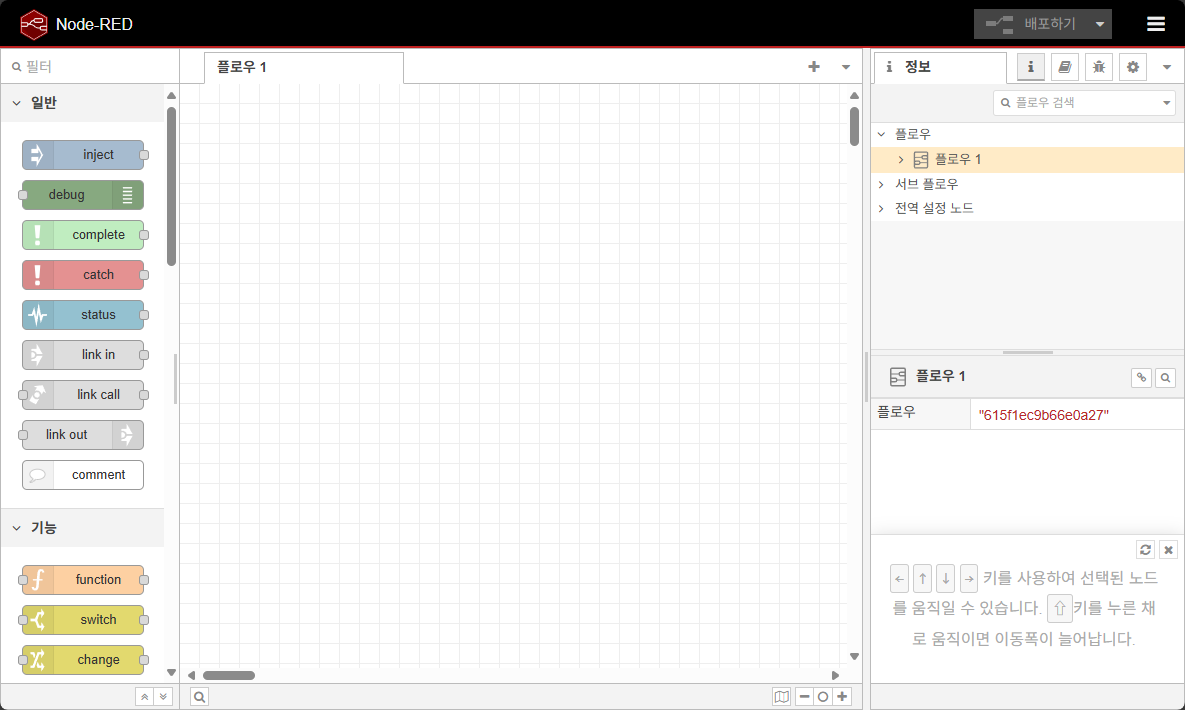Select the link in node

tap(83, 355)
